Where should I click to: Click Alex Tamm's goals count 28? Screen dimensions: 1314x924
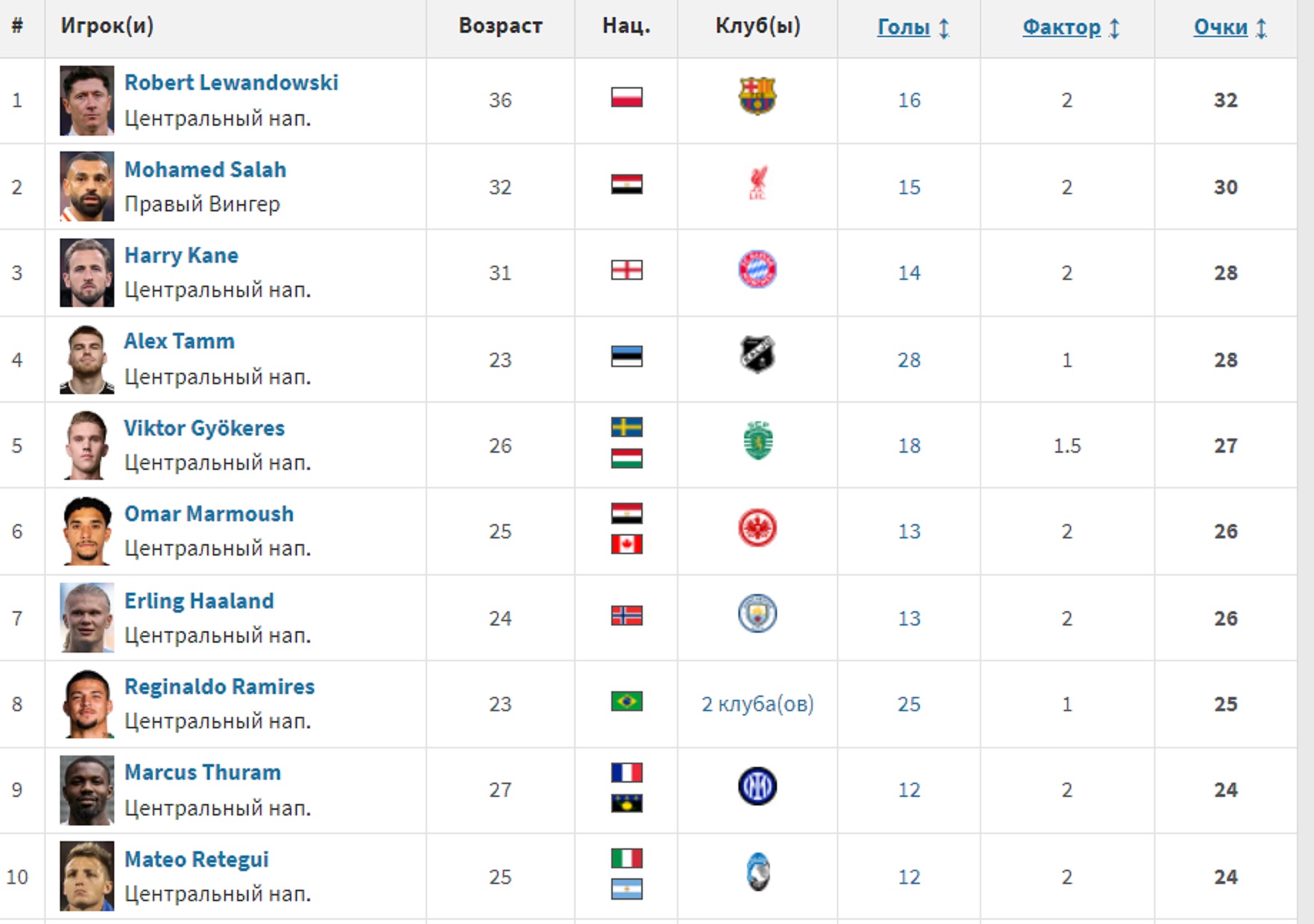[x=908, y=360]
